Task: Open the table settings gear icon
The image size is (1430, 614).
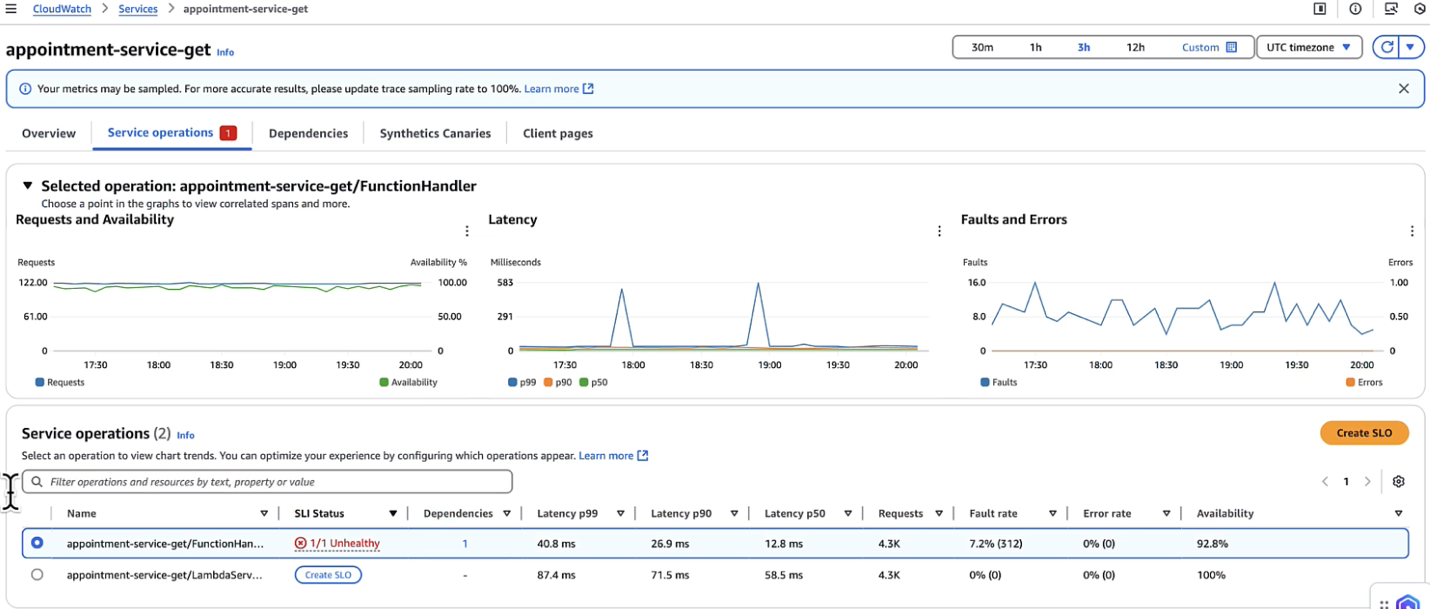Action: [1398, 481]
